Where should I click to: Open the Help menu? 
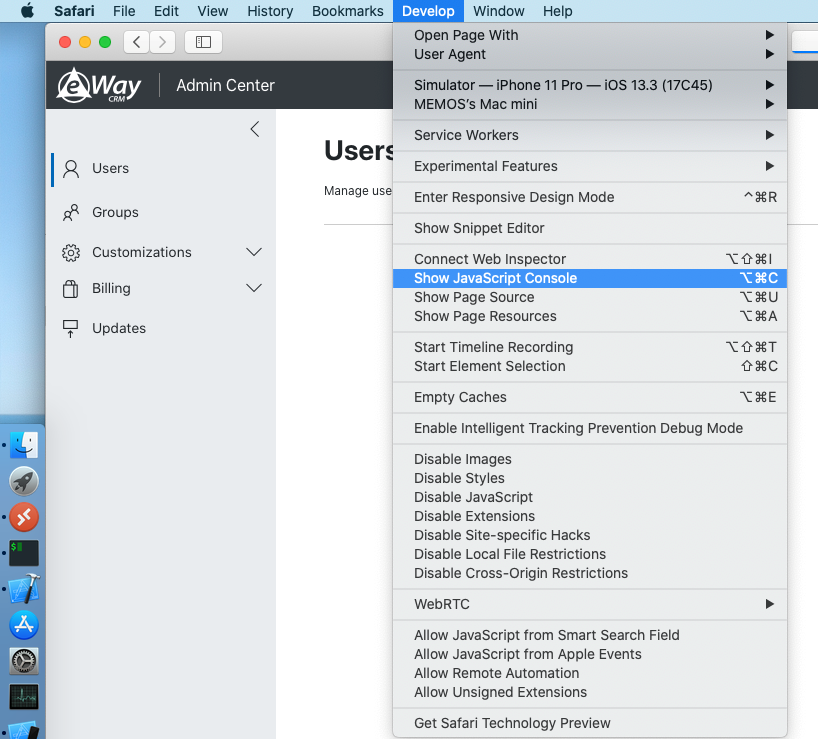pos(558,11)
